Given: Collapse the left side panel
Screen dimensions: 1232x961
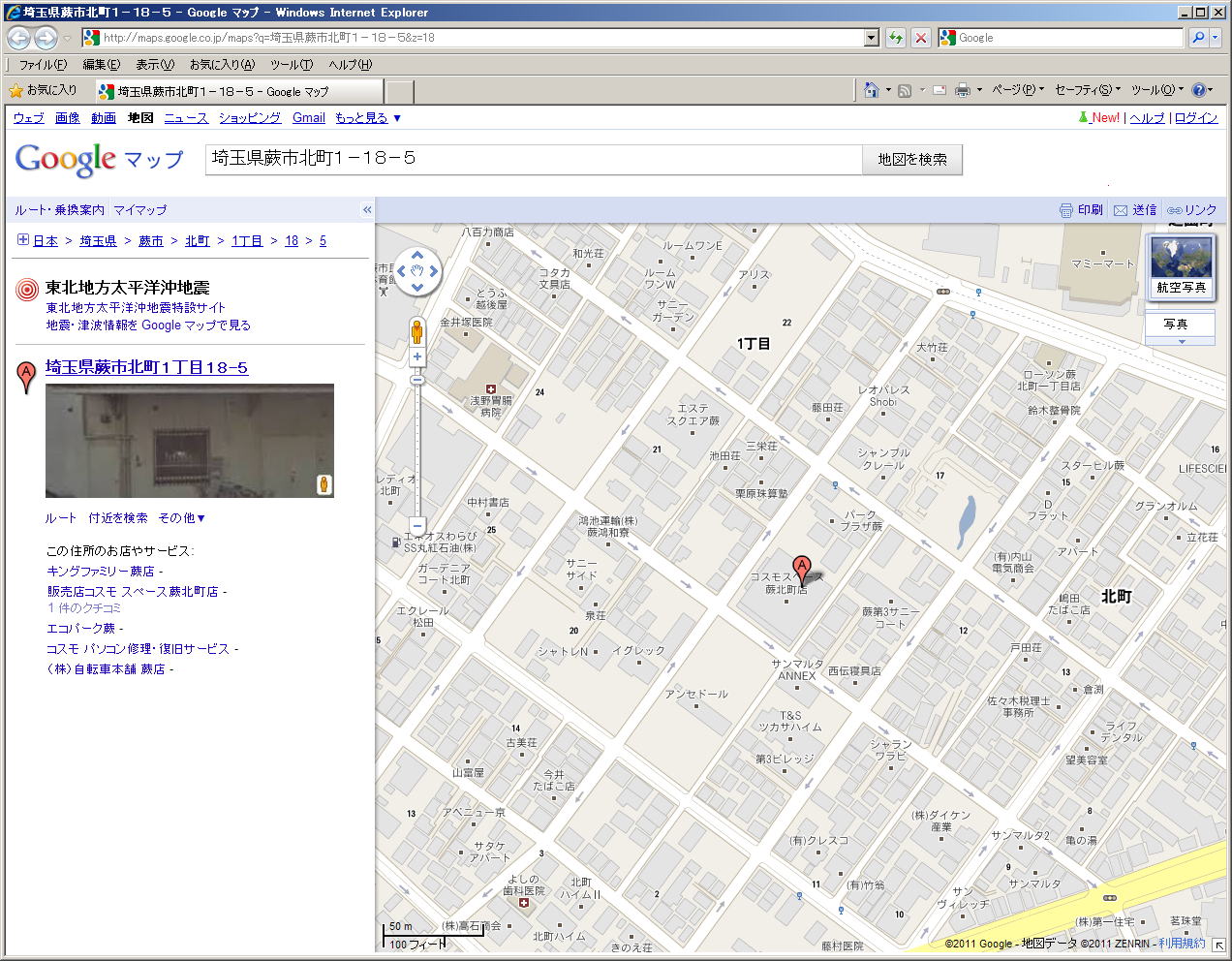Looking at the screenshot, I should [x=367, y=209].
